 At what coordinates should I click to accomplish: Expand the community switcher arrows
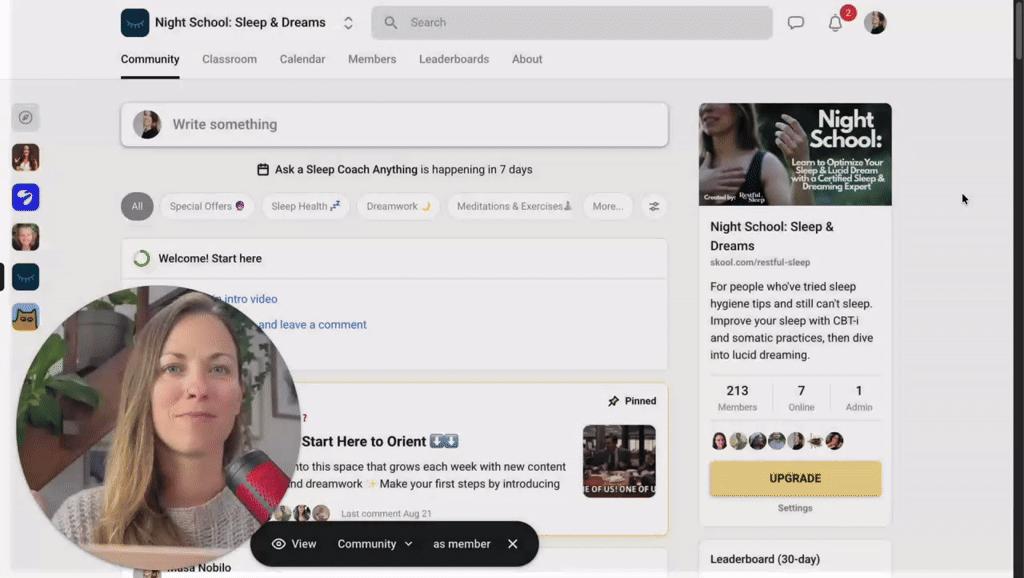pyautogui.click(x=348, y=23)
